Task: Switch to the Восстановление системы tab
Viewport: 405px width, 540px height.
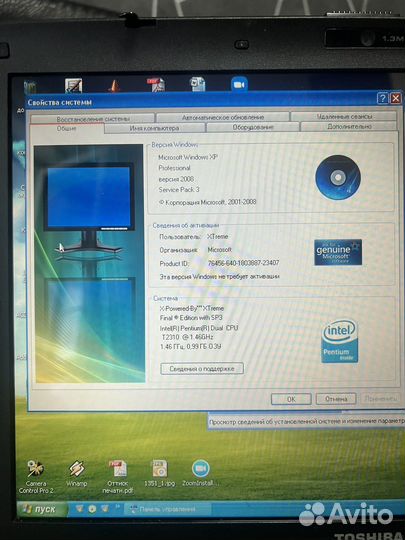Action: tap(93, 118)
